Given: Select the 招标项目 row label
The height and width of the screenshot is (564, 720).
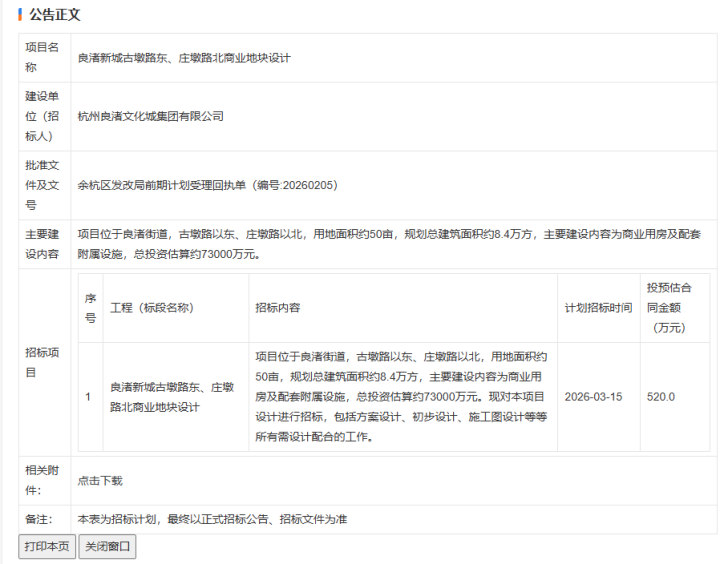Looking at the screenshot, I should (42, 362).
